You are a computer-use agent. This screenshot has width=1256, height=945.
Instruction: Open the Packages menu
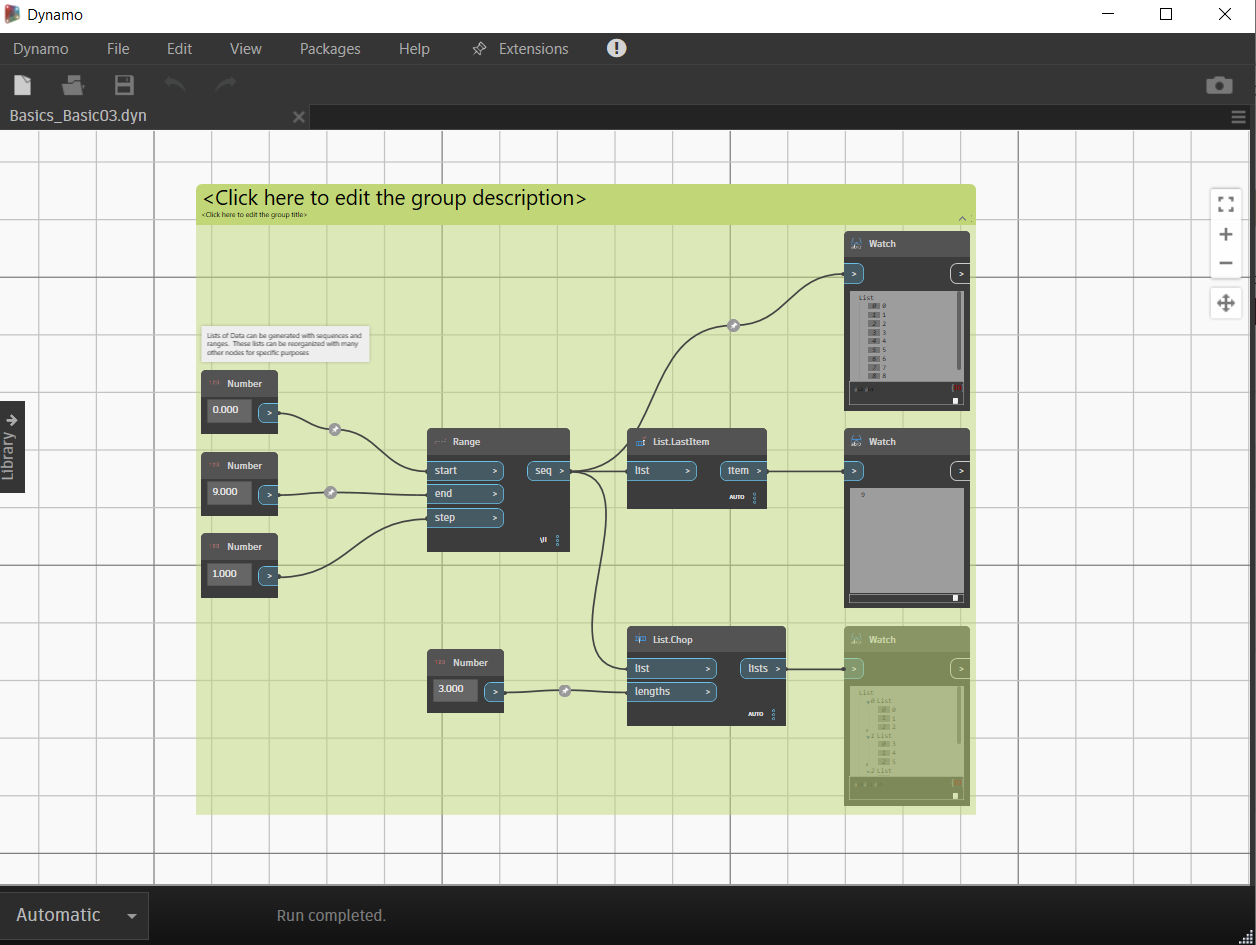click(x=330, y=48)
